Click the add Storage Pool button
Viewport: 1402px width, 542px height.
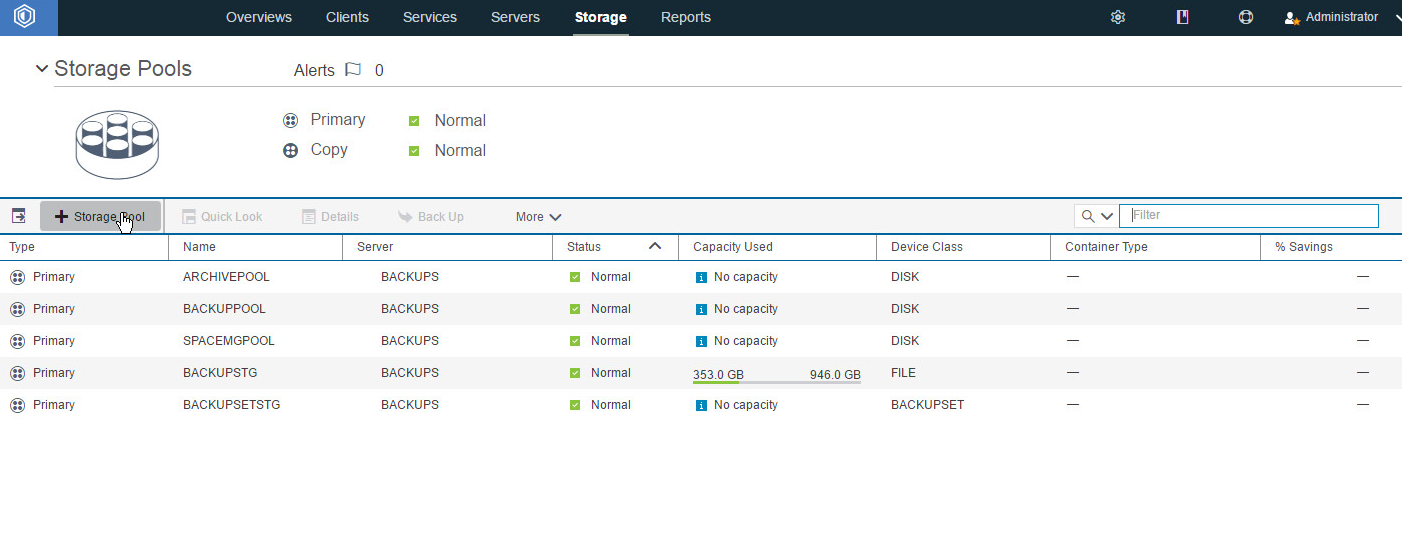tap(100, 217)
